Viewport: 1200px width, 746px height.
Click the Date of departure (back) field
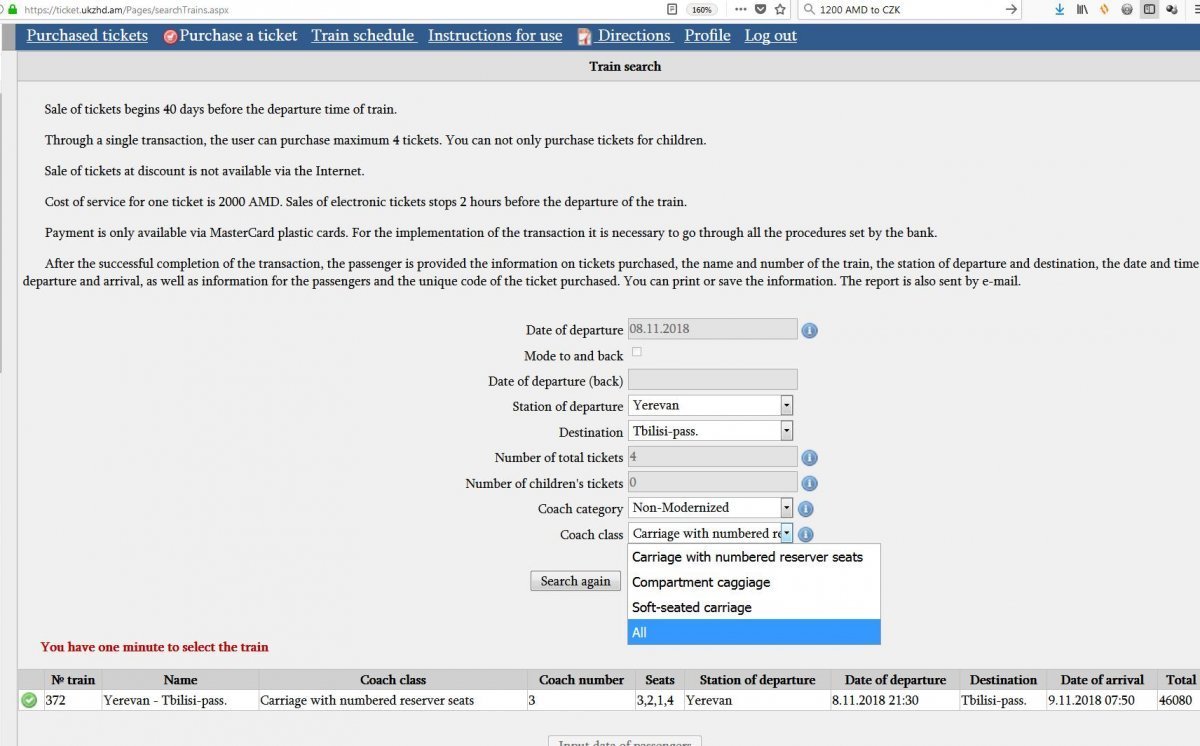pos(712,380)
